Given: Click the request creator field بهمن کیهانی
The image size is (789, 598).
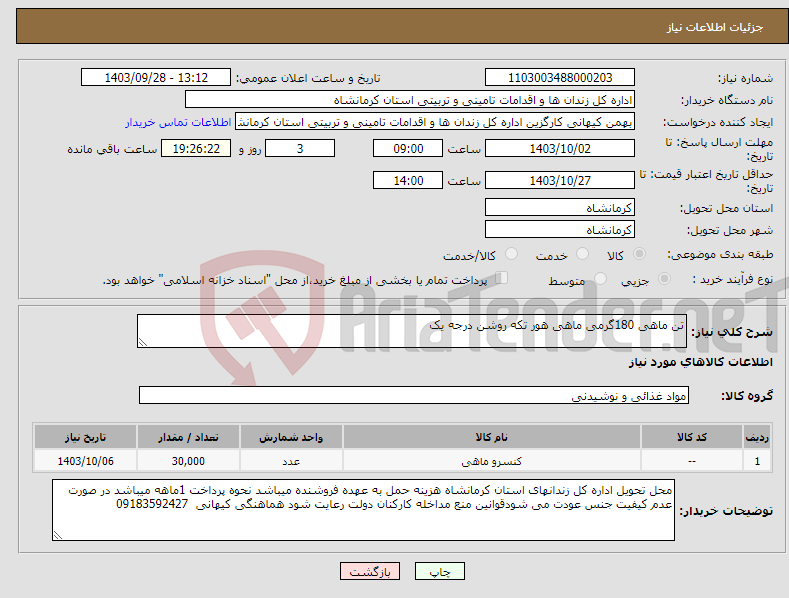Looking at the screenshot, I should [435, 122].
